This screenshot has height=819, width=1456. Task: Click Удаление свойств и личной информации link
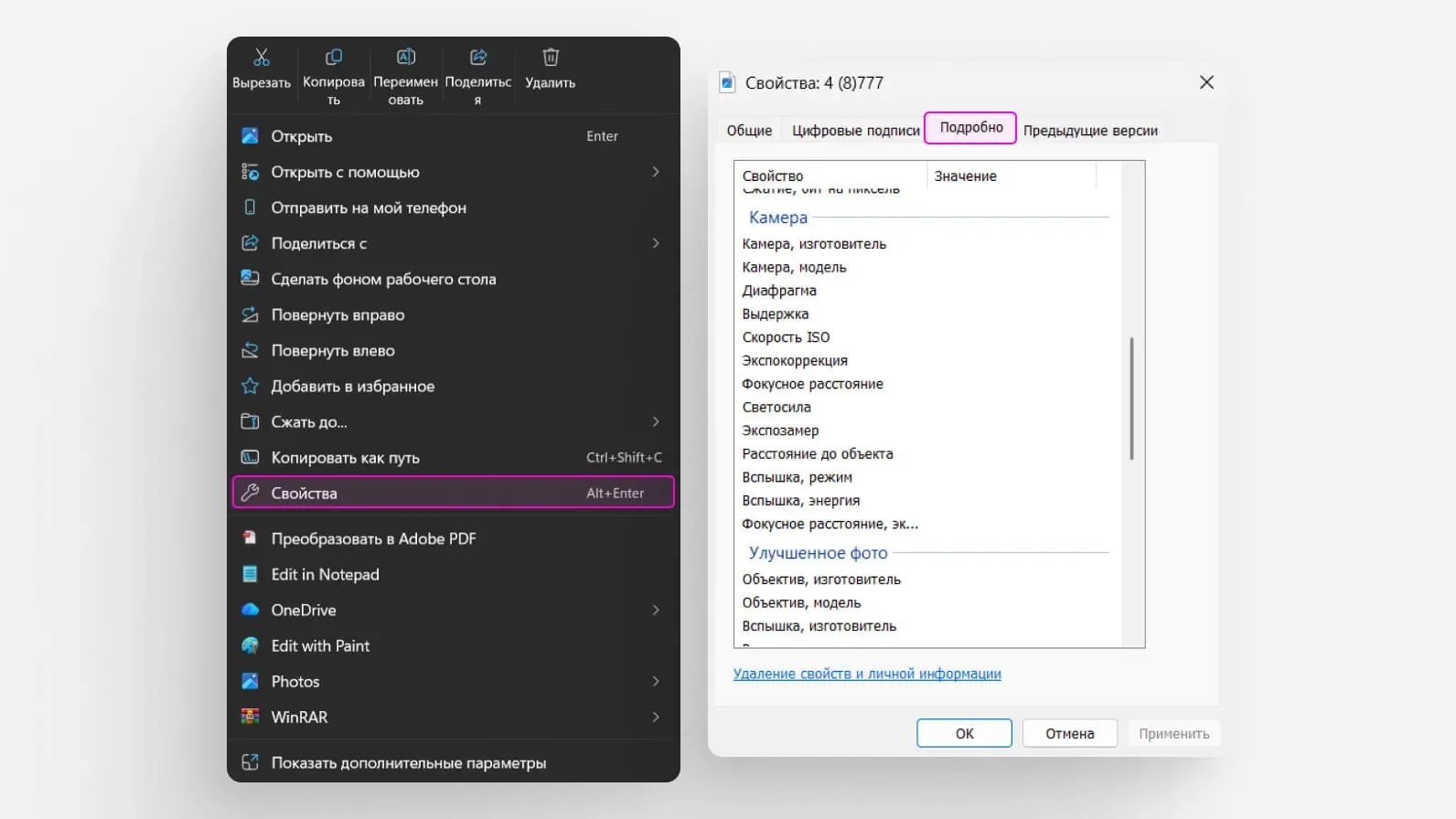pos(867,674)
